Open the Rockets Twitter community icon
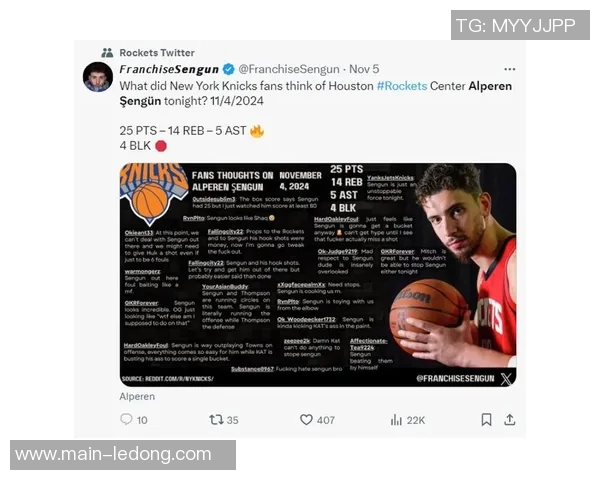The height and width of the screenshot is (480, 600). [108, 53]
